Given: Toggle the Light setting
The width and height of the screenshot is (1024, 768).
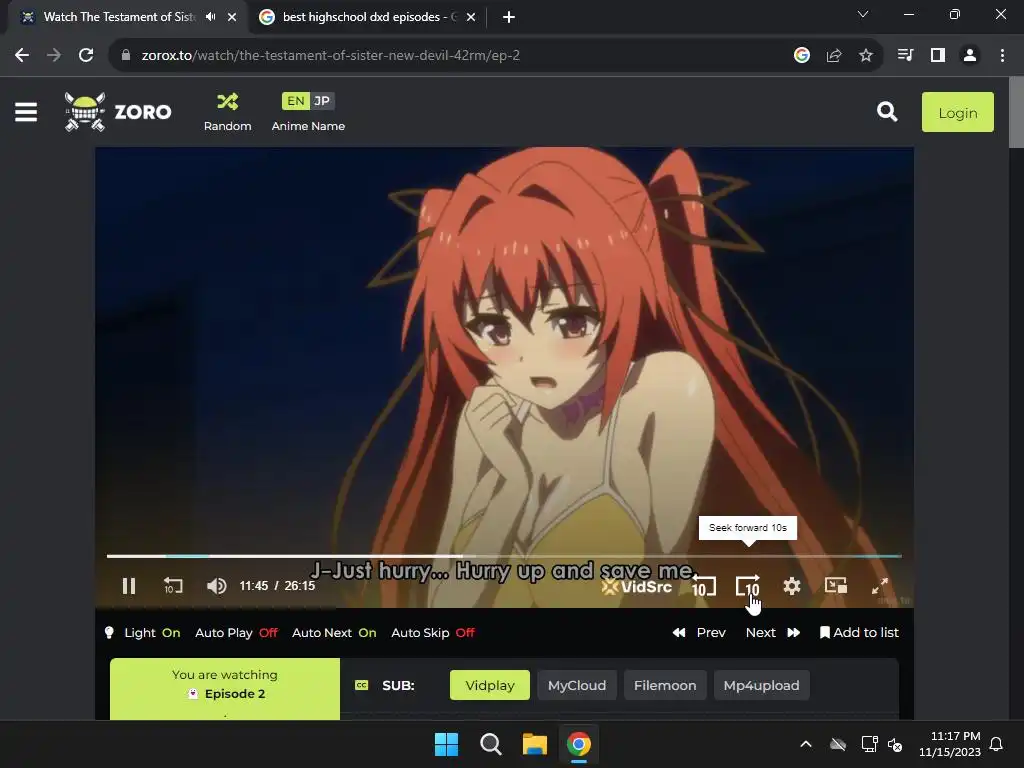Looking at the screenshot, I should point(142,633).
